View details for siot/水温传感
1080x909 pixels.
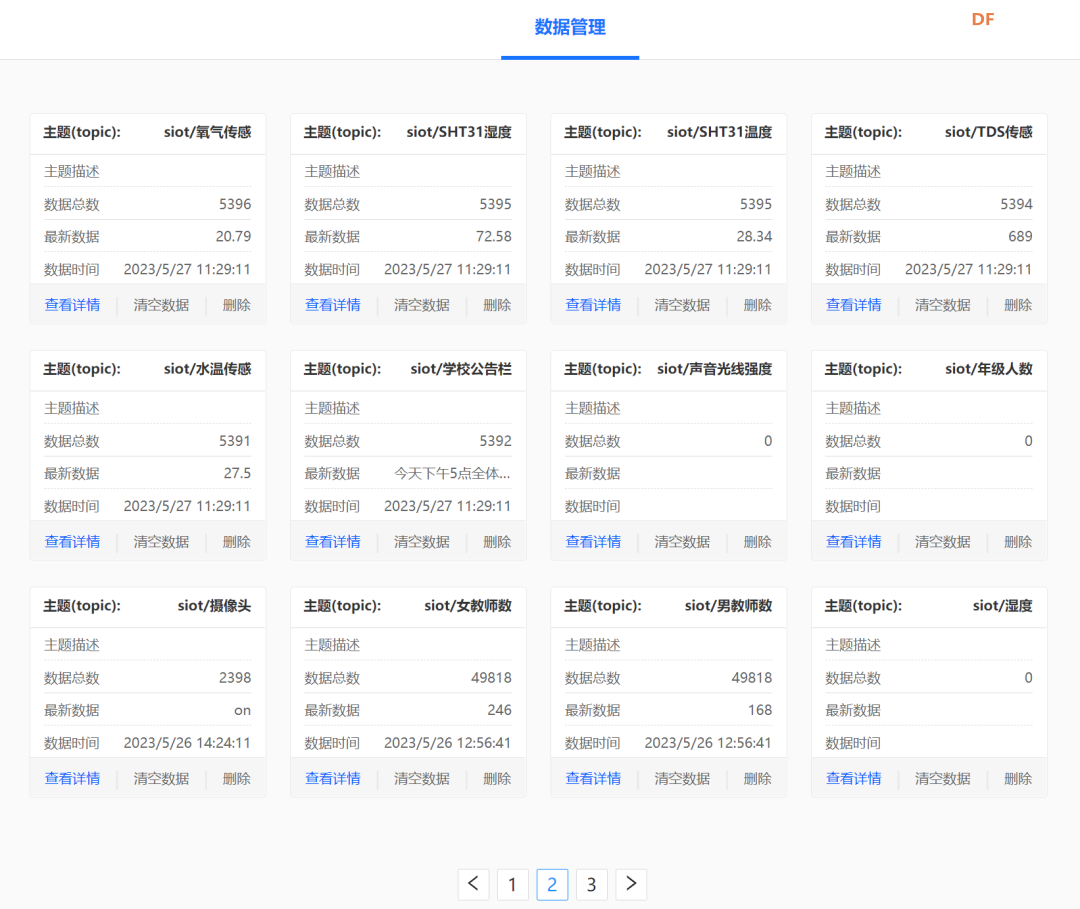pyautogui.click(x=72, y=541)
